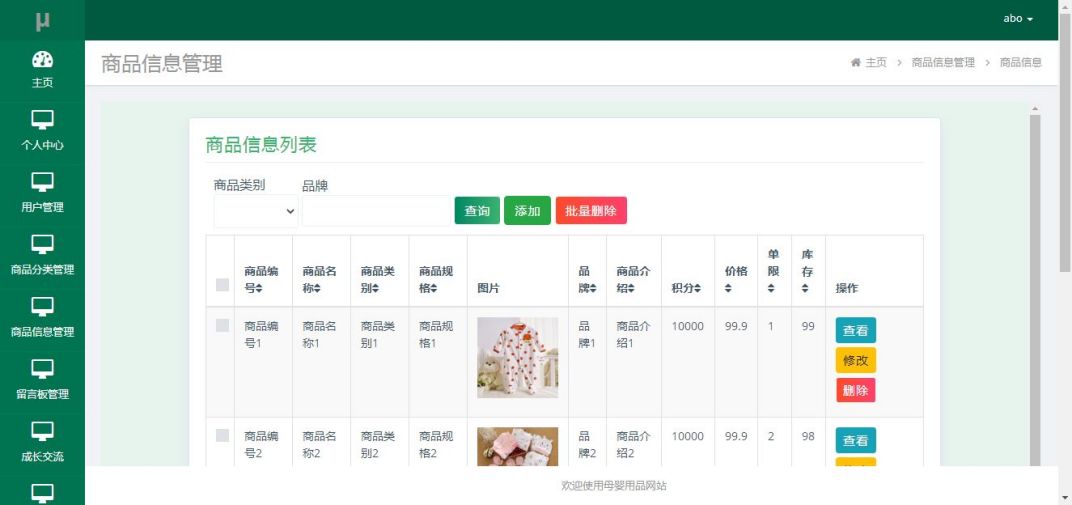Click the μ logo in the sidebar header

point(42,21)
